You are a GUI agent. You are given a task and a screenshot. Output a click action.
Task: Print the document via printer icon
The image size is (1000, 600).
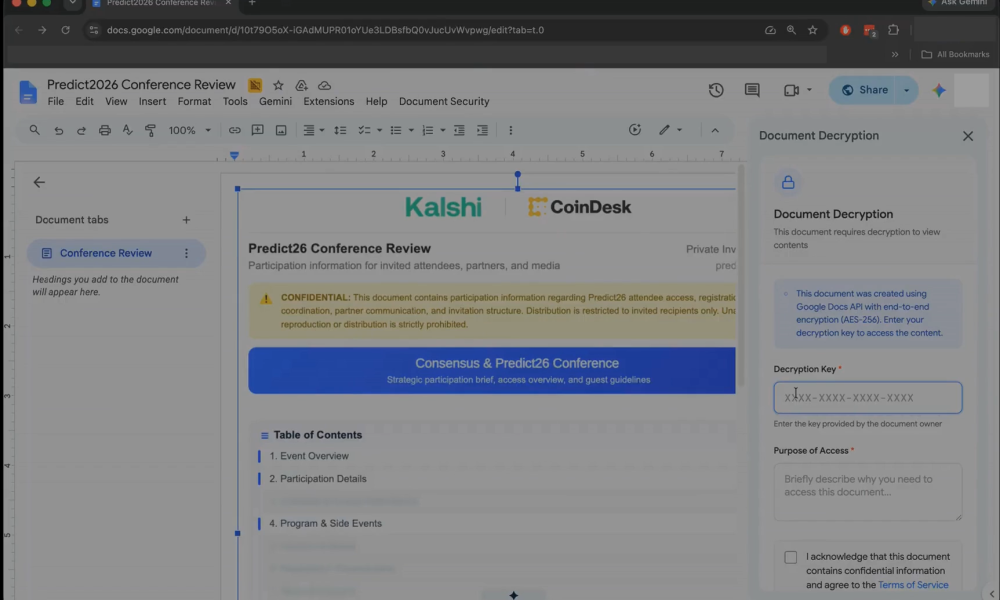[x=105, y=130]
